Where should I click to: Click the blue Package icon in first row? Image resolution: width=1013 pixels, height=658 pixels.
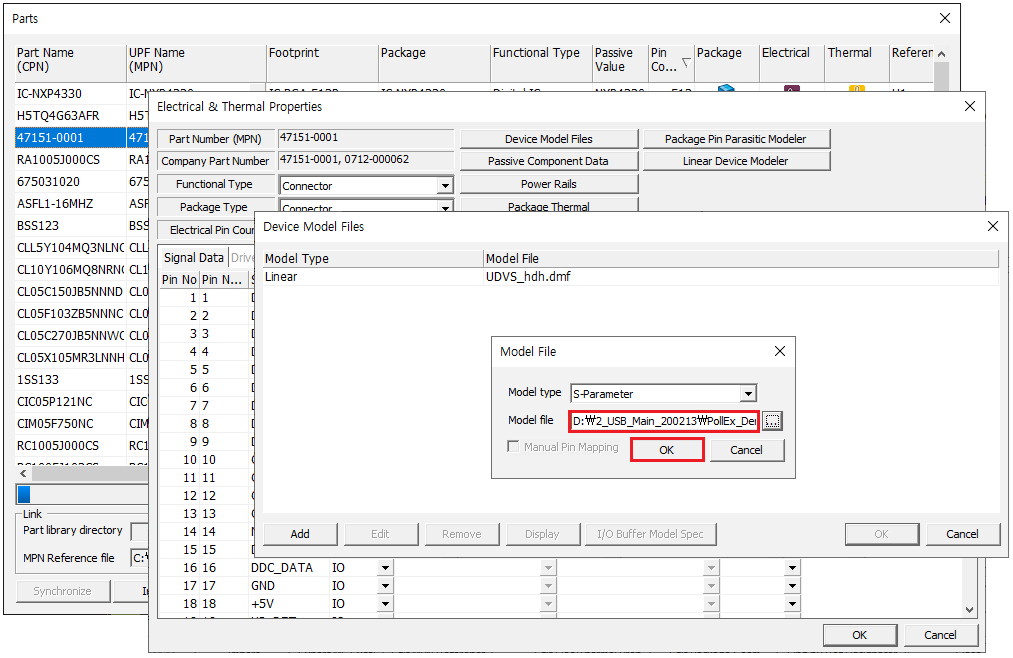pos(726,88)
